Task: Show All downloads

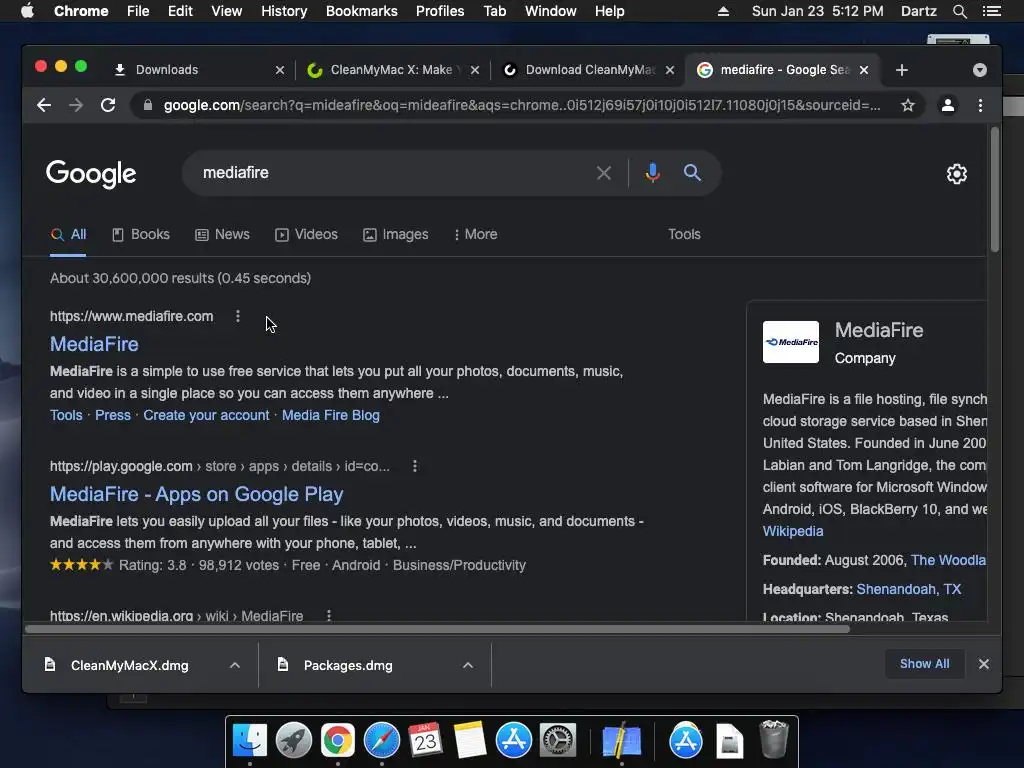Action: pyautogui.click(x=924, y=664)
